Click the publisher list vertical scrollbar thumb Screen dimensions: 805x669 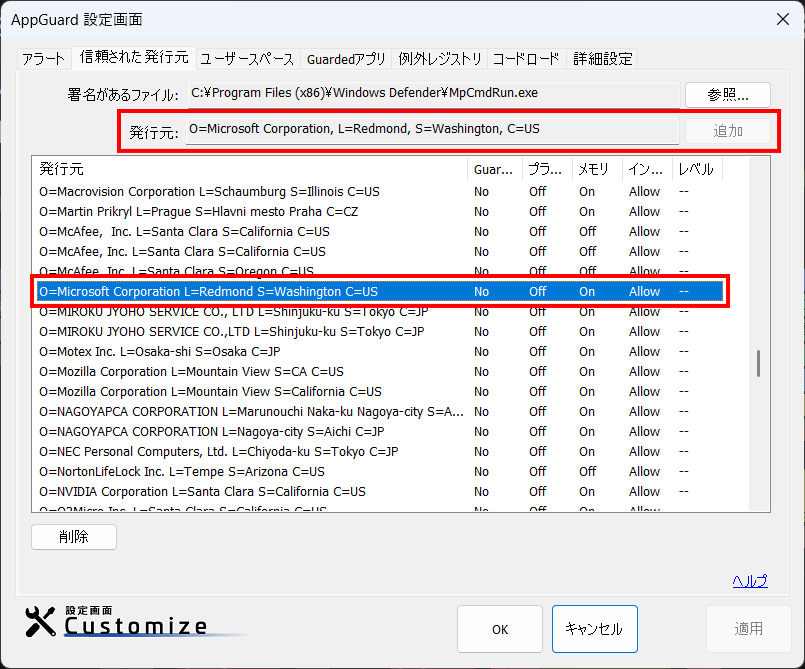pyautogui.click(x=758, y=364)
